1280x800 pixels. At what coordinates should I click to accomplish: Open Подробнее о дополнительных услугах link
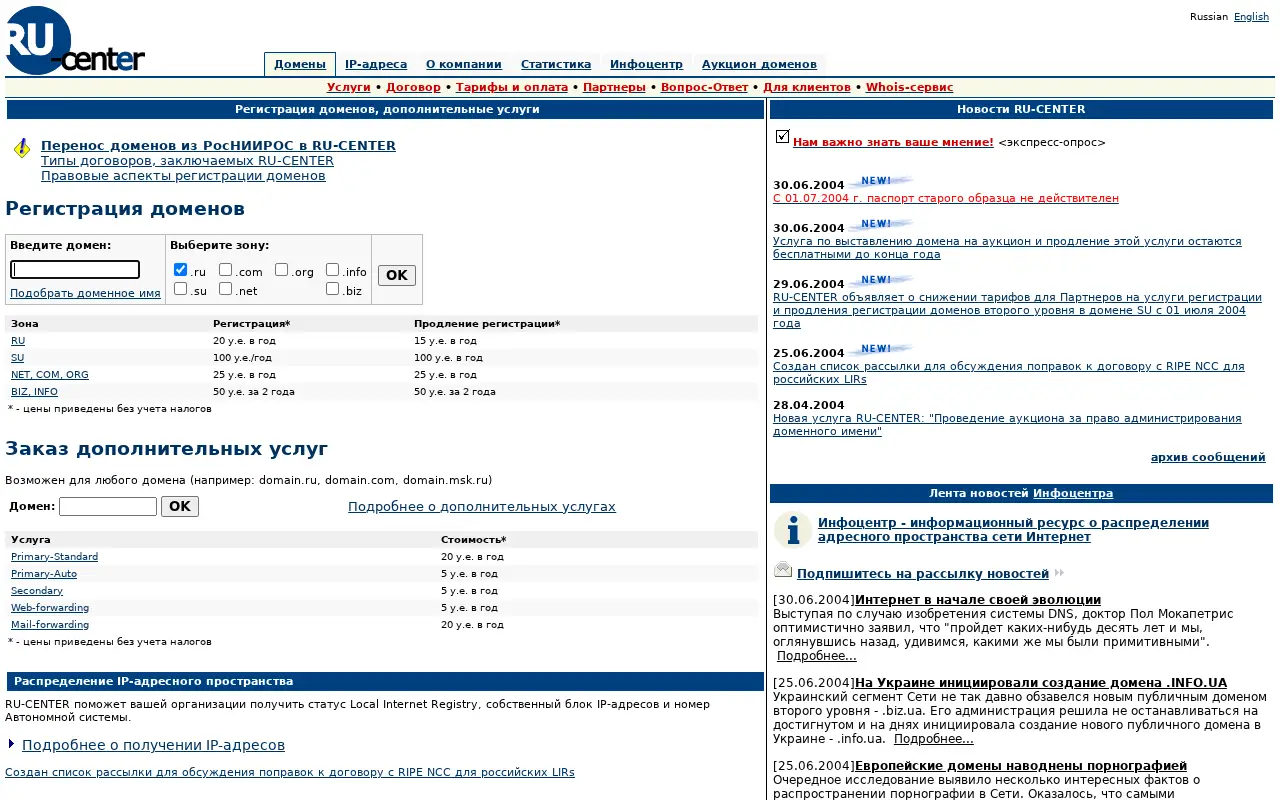tap(482, 507)
